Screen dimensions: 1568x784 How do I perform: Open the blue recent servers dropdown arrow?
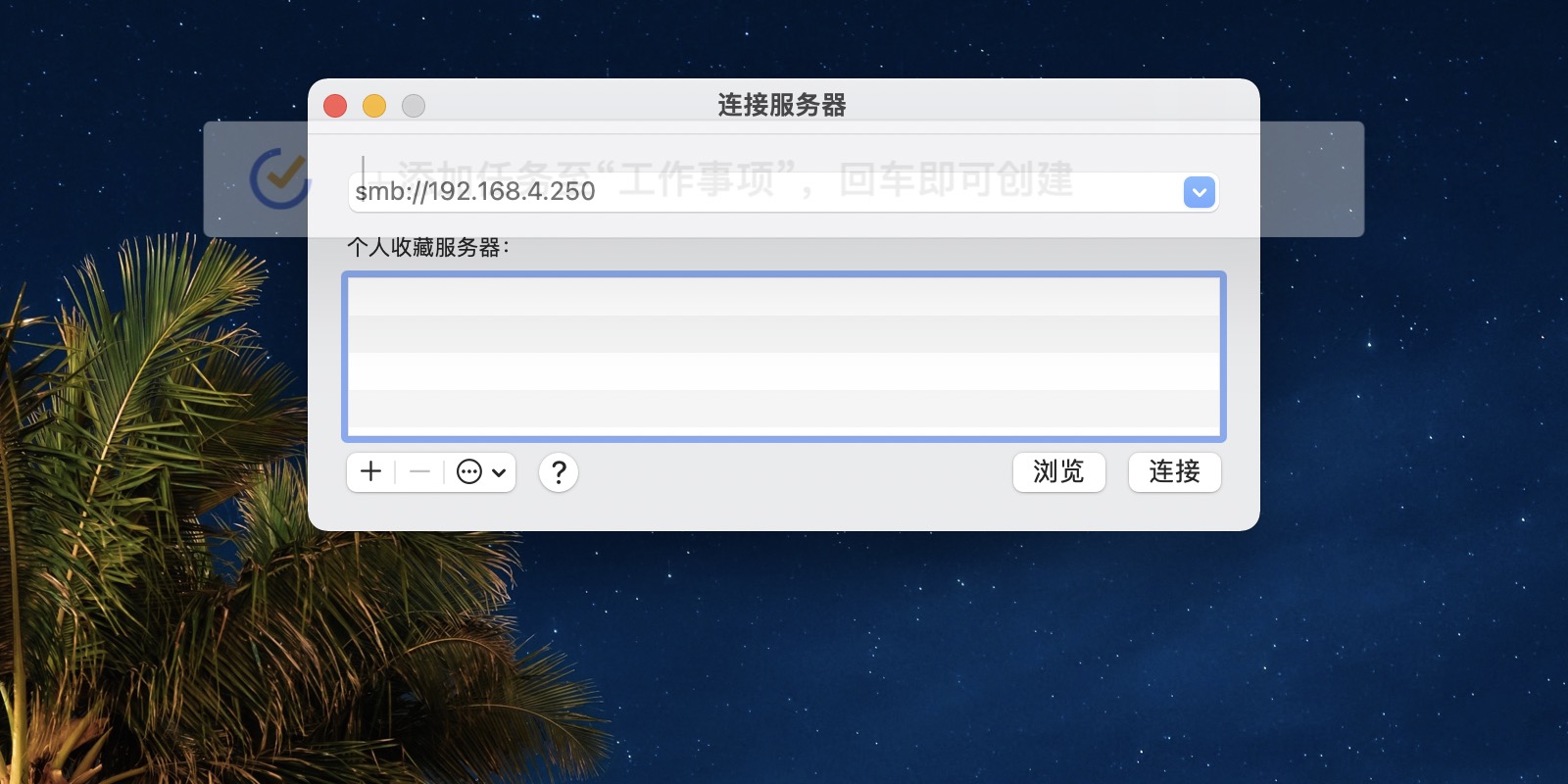coord(1200,192)
